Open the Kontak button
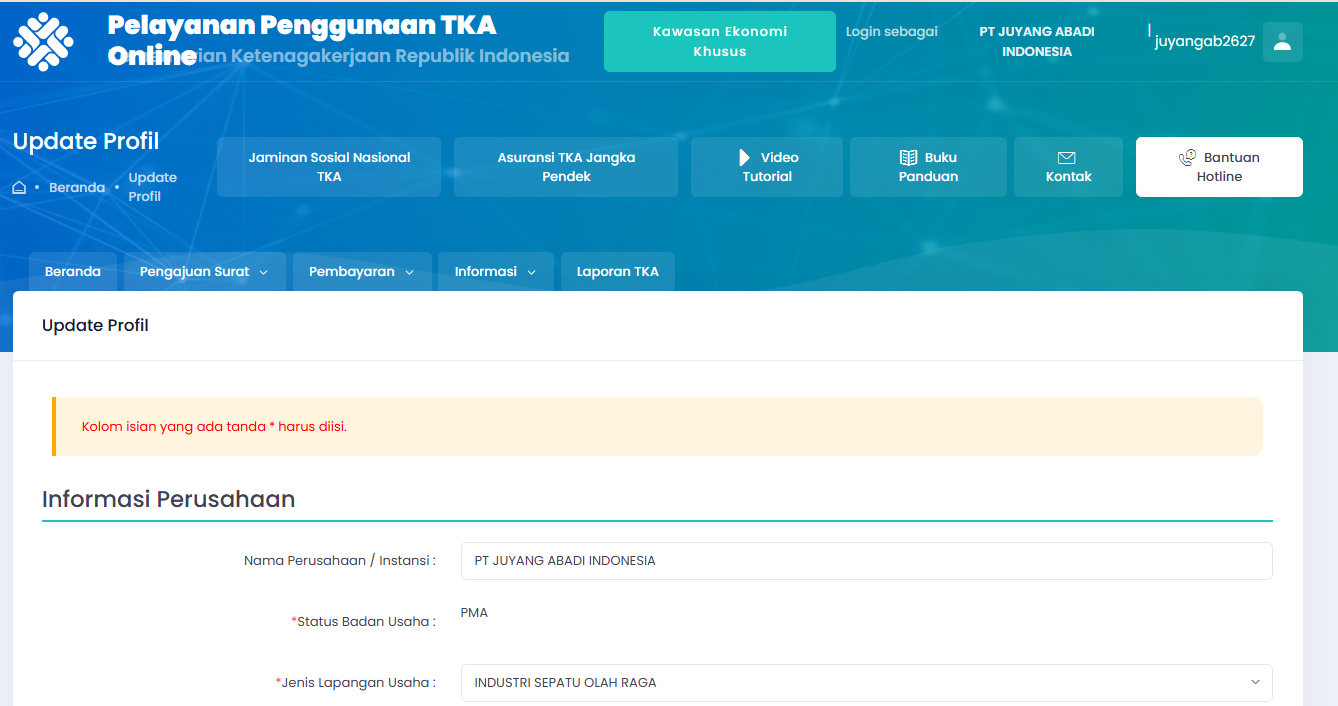The image size is (1338, 706). [1068, 167]
